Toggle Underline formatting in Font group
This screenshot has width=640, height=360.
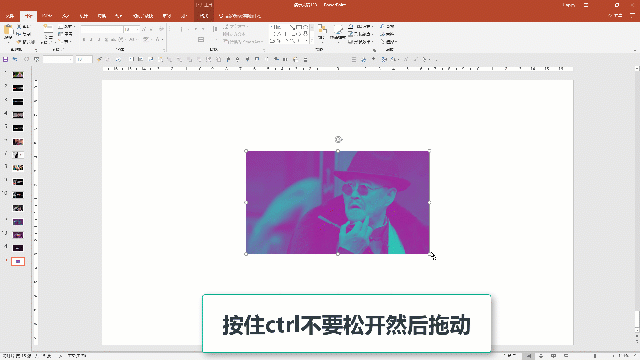99,40
